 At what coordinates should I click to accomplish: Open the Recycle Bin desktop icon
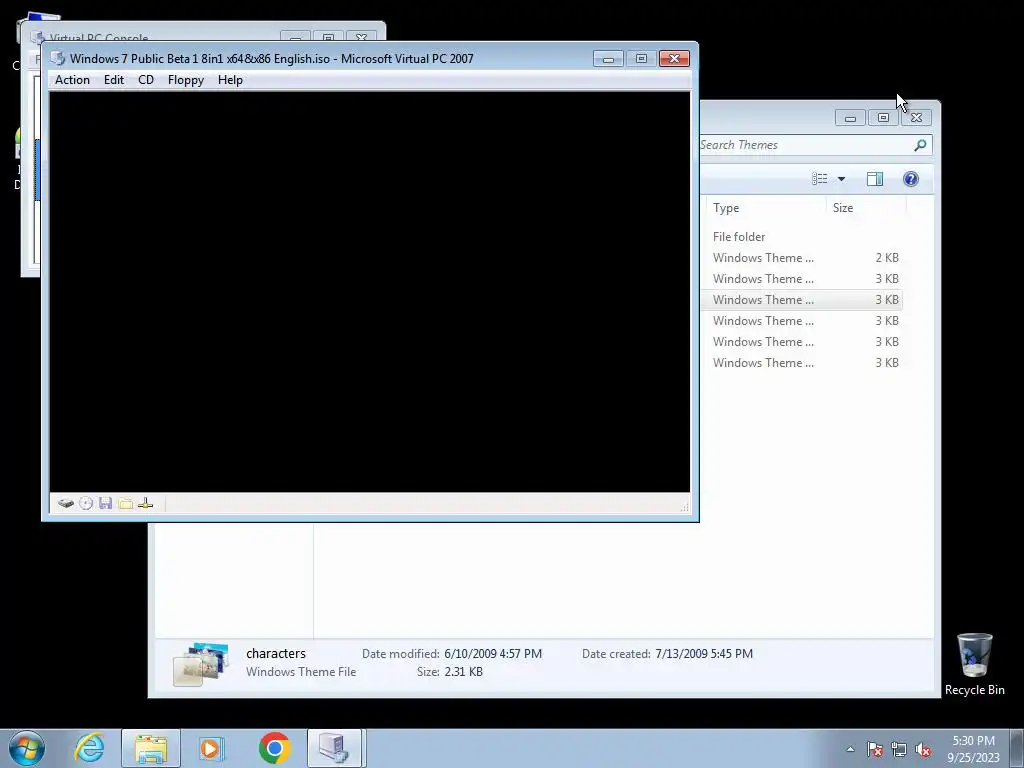coord(974,664)
